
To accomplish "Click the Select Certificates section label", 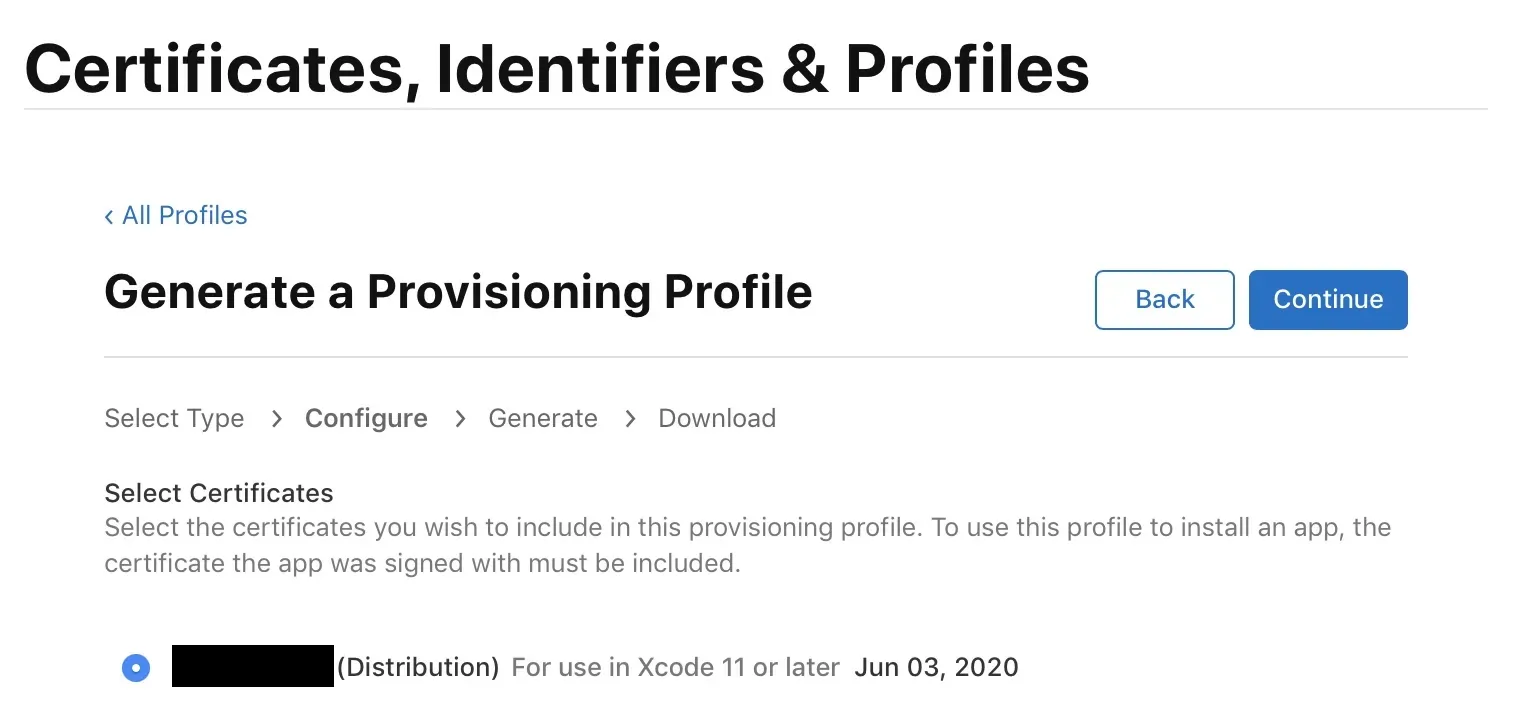I will pyautogui.click(x=219, y=493).
